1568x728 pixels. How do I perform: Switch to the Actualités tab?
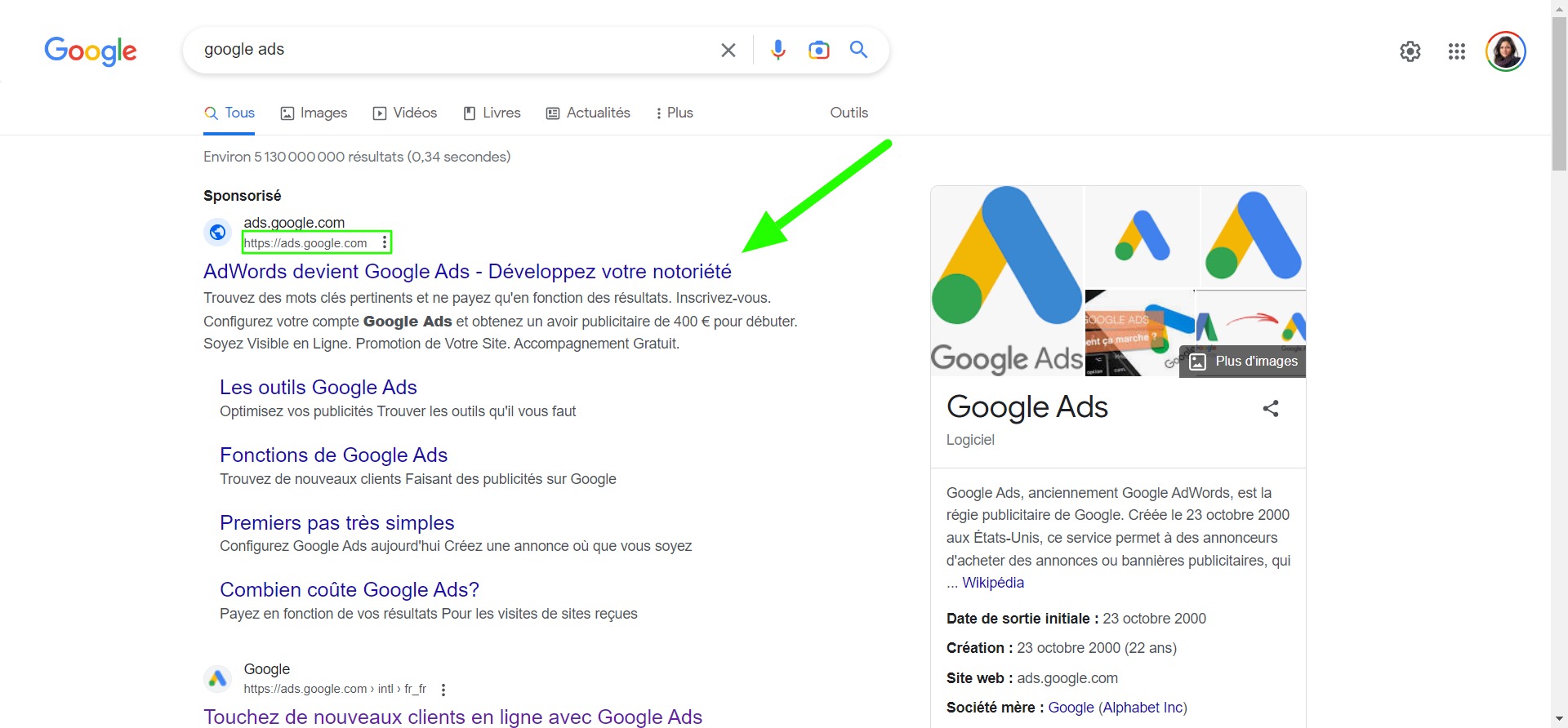588,113
